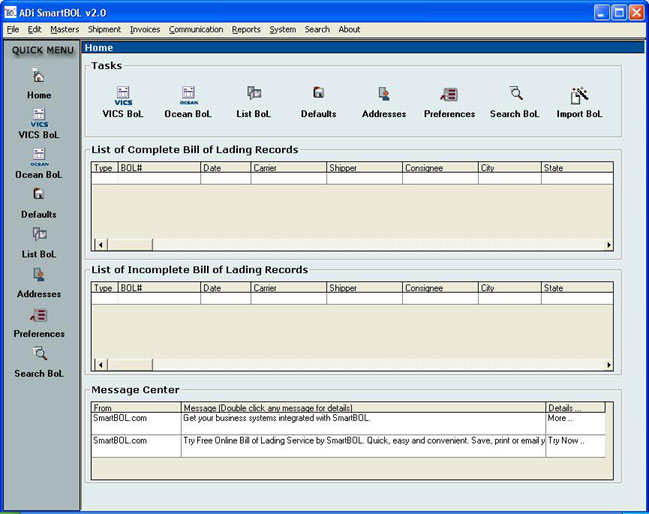Launch List BoL from the Tasks panel
This screenshot has height=514, width=649.
[253, 102]
